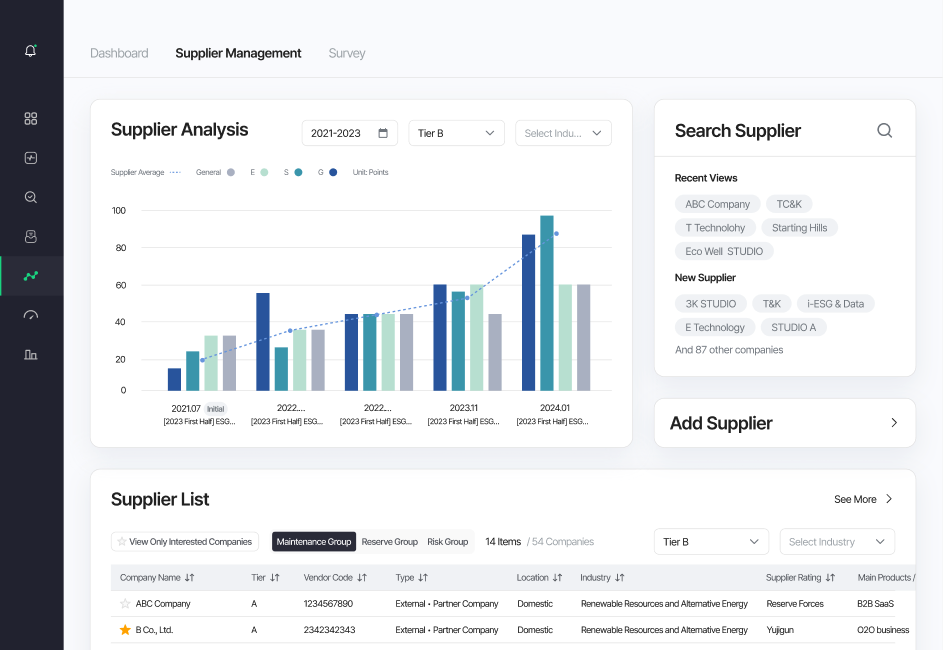Select the green trend line sidebar icon
943x650 pixels.
pos(31,276)
